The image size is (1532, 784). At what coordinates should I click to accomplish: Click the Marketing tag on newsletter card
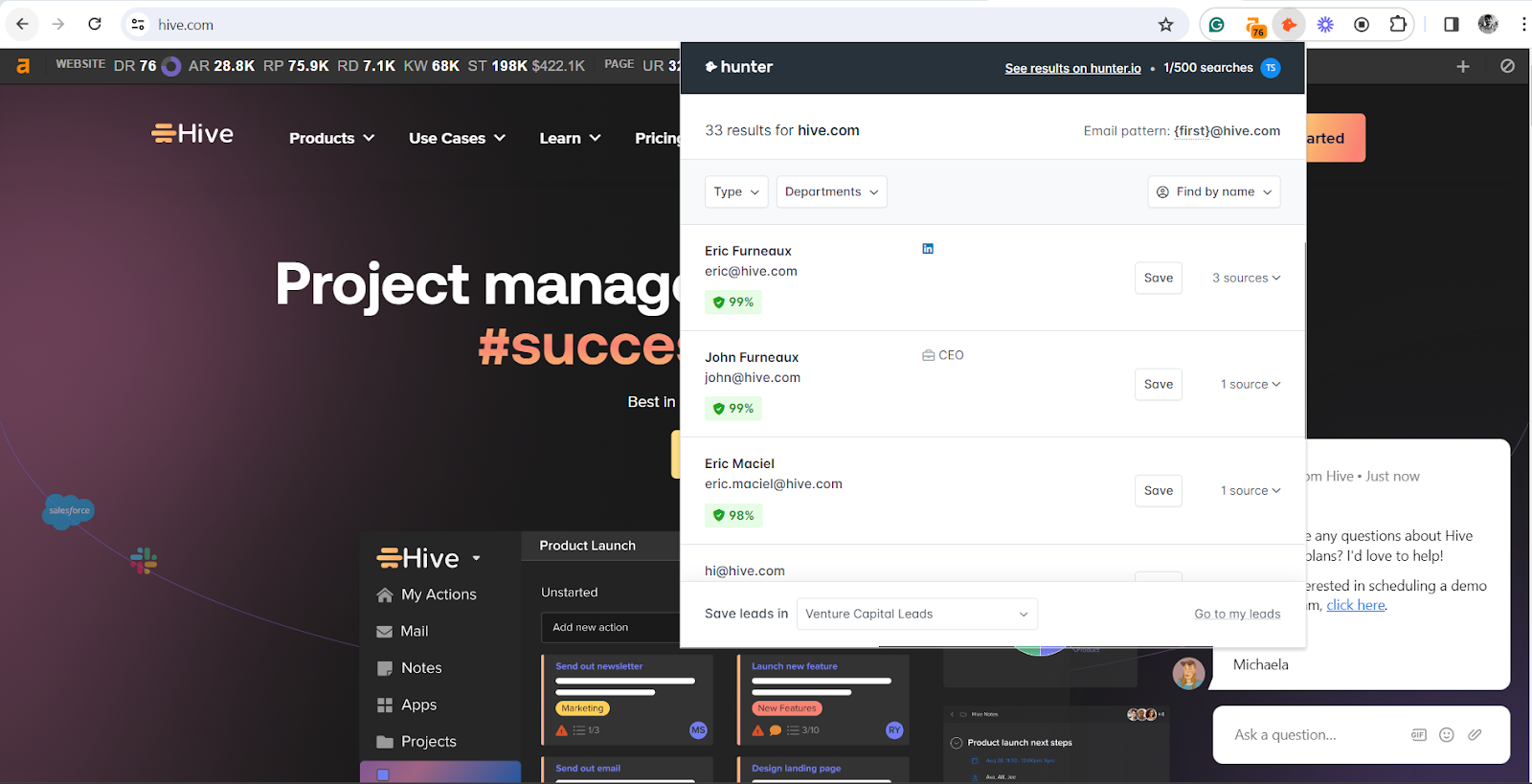(582, 708)
